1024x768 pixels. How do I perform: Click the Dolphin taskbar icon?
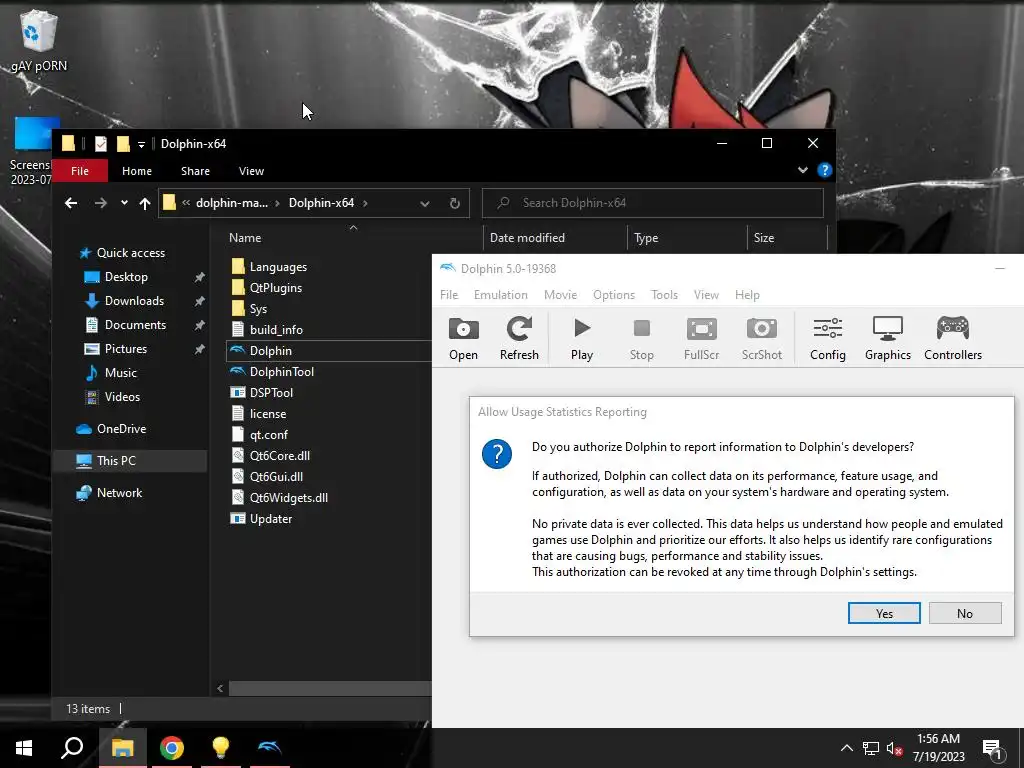coord(269,748)
